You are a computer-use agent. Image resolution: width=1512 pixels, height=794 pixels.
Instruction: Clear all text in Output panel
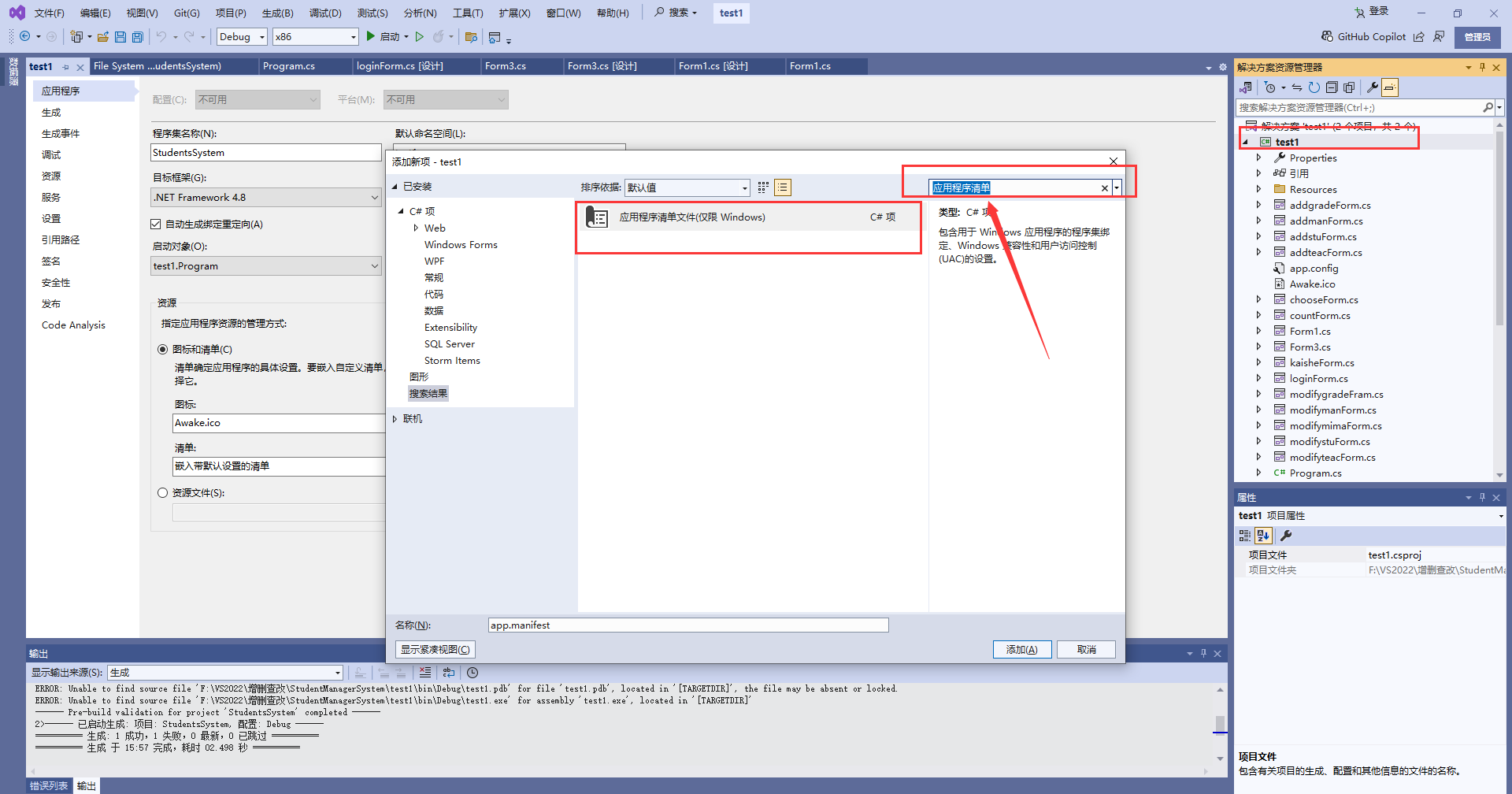pos(425,673)
